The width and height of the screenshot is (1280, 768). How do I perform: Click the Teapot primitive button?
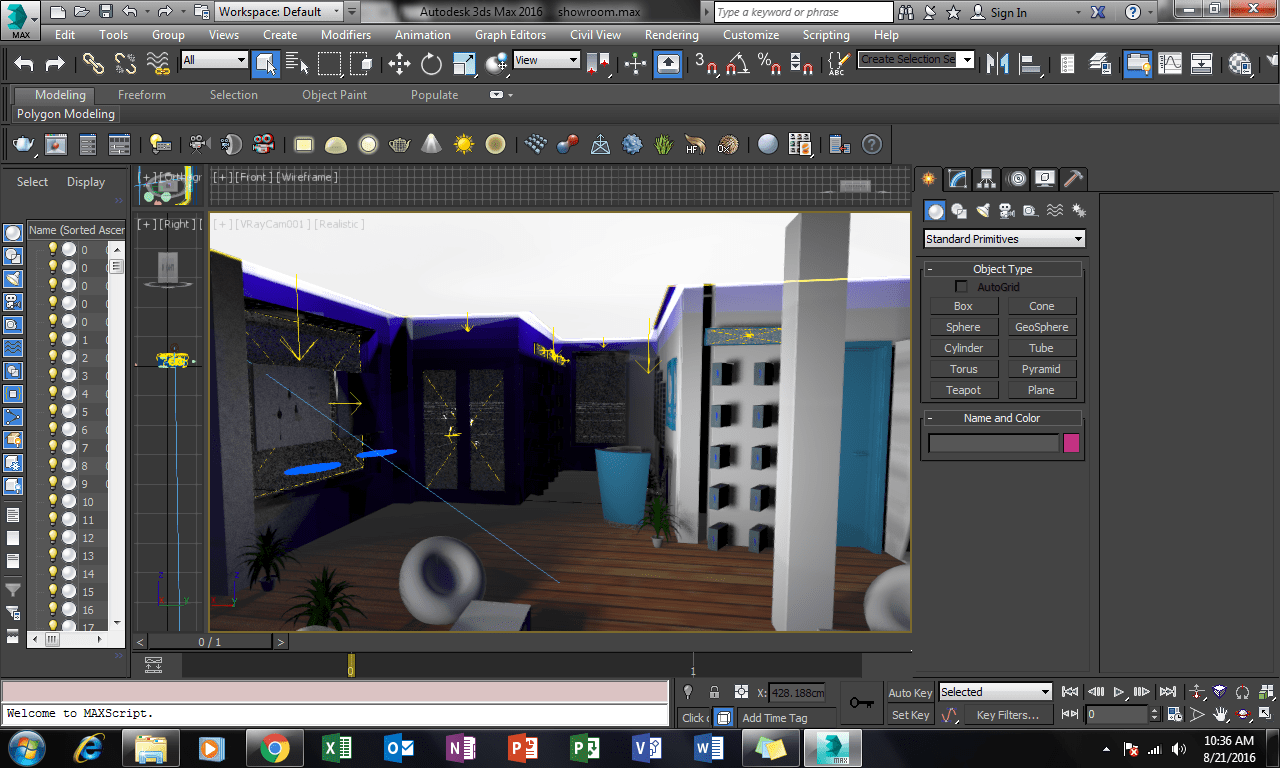tap(963, 390)
